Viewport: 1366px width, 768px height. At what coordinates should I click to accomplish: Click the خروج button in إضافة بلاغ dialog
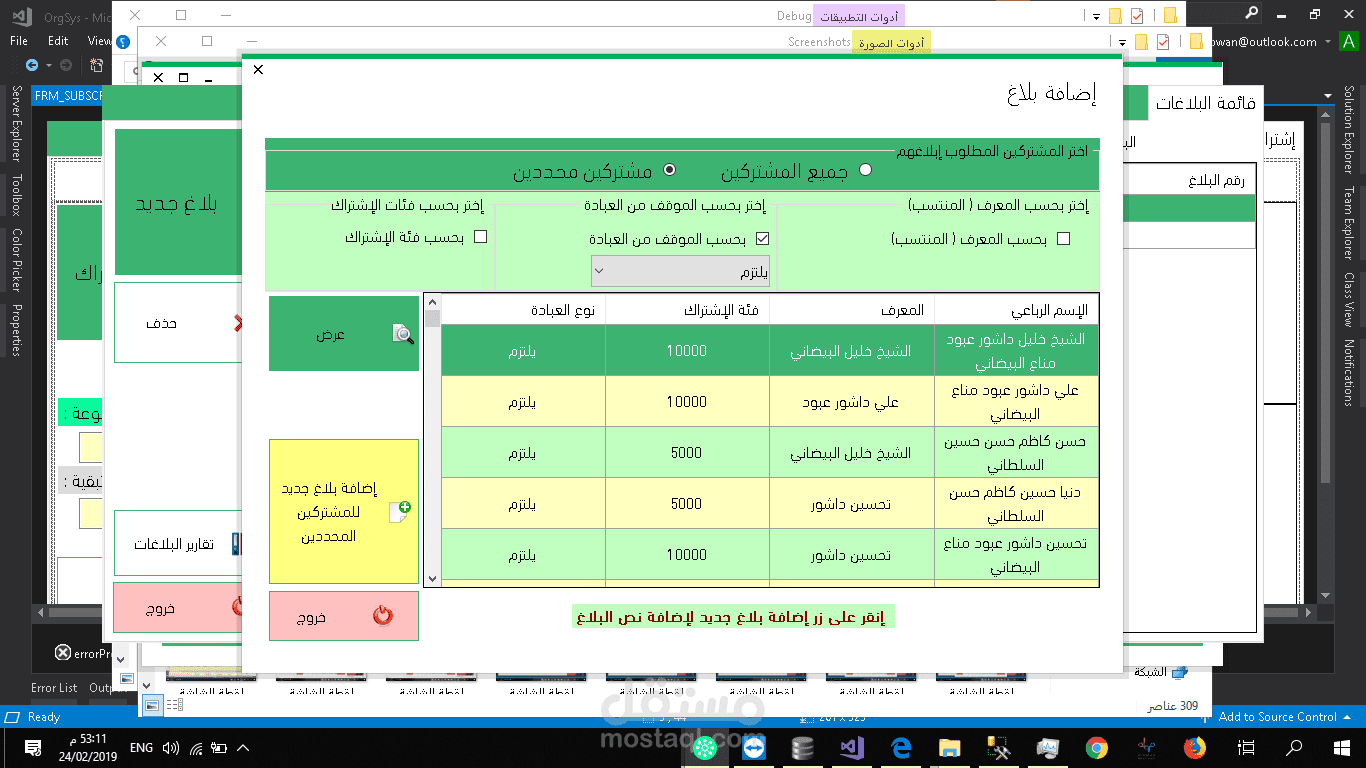344,616
